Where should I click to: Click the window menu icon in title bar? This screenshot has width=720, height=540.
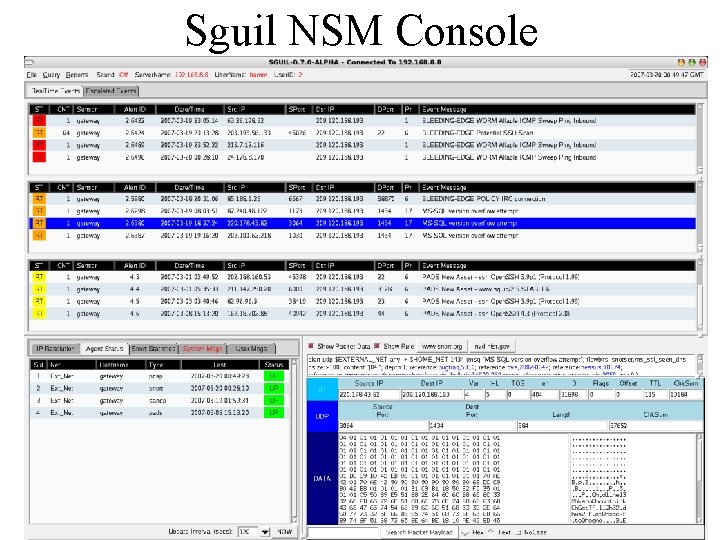(29, 62)
